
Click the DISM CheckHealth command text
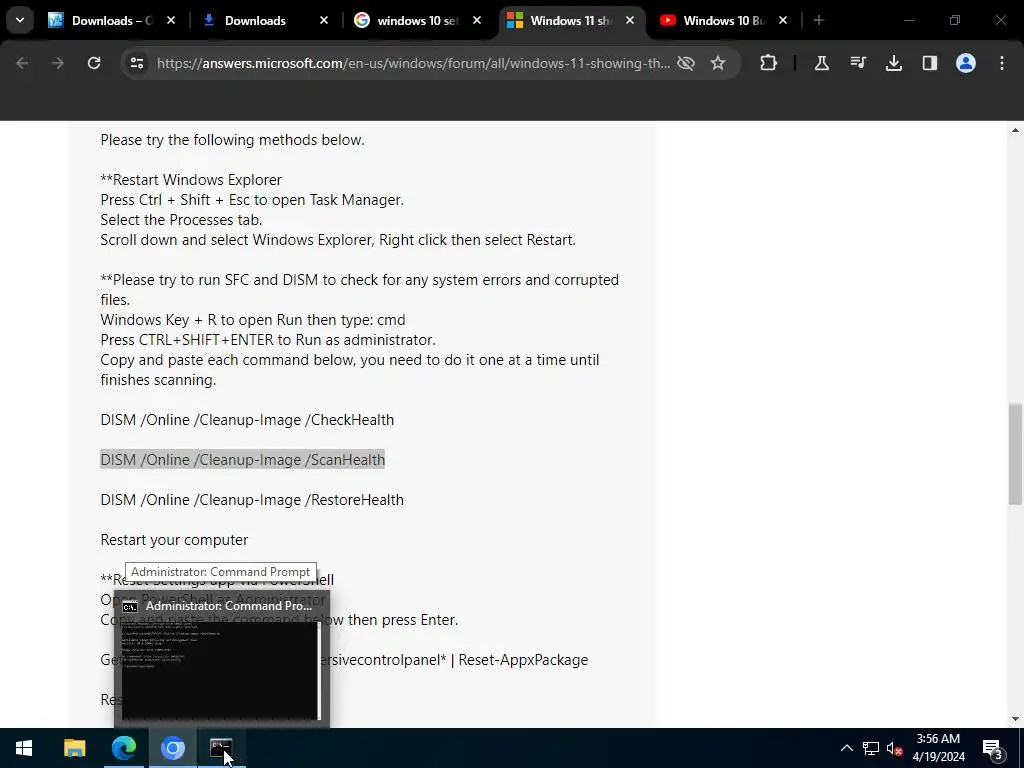pos(247,420)
